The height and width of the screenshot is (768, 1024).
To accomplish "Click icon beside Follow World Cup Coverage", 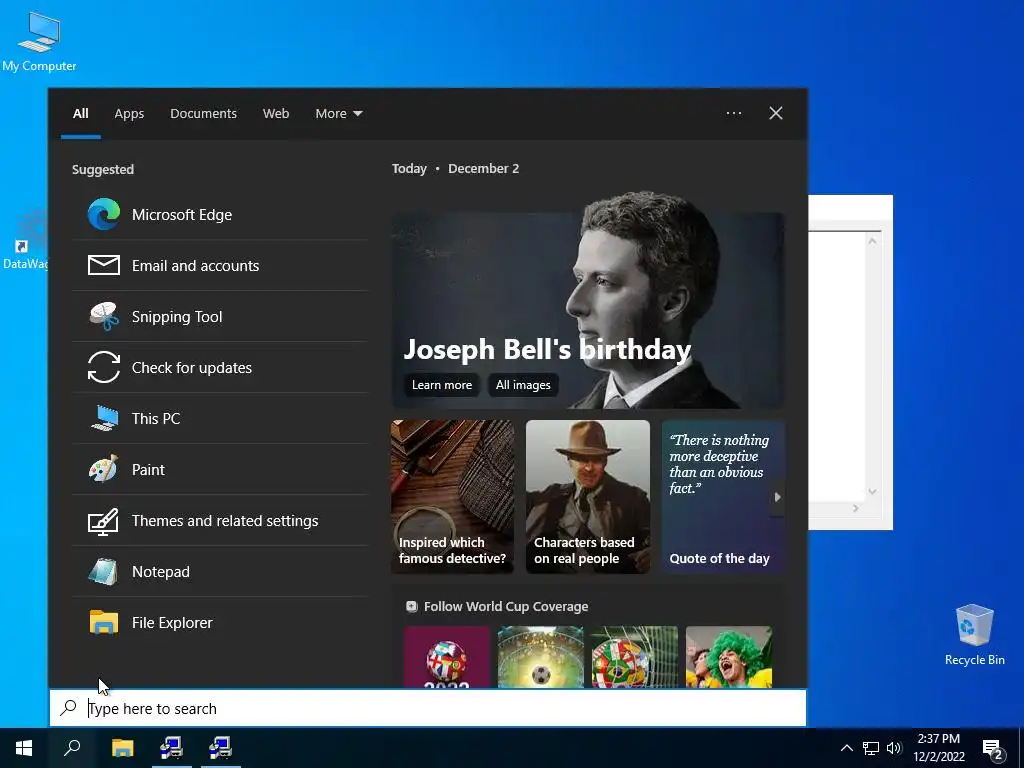I will 411,606.
